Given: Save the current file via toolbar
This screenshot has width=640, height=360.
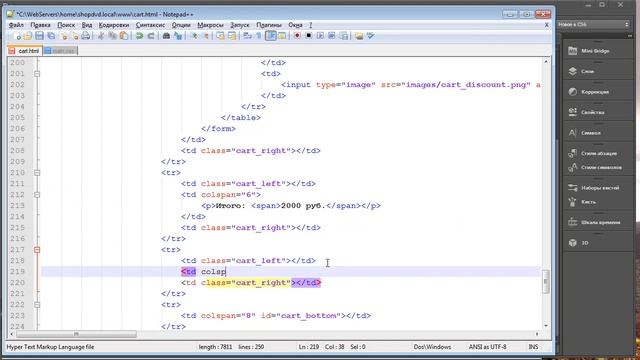Looking at the screenshot, I should 39,36.
